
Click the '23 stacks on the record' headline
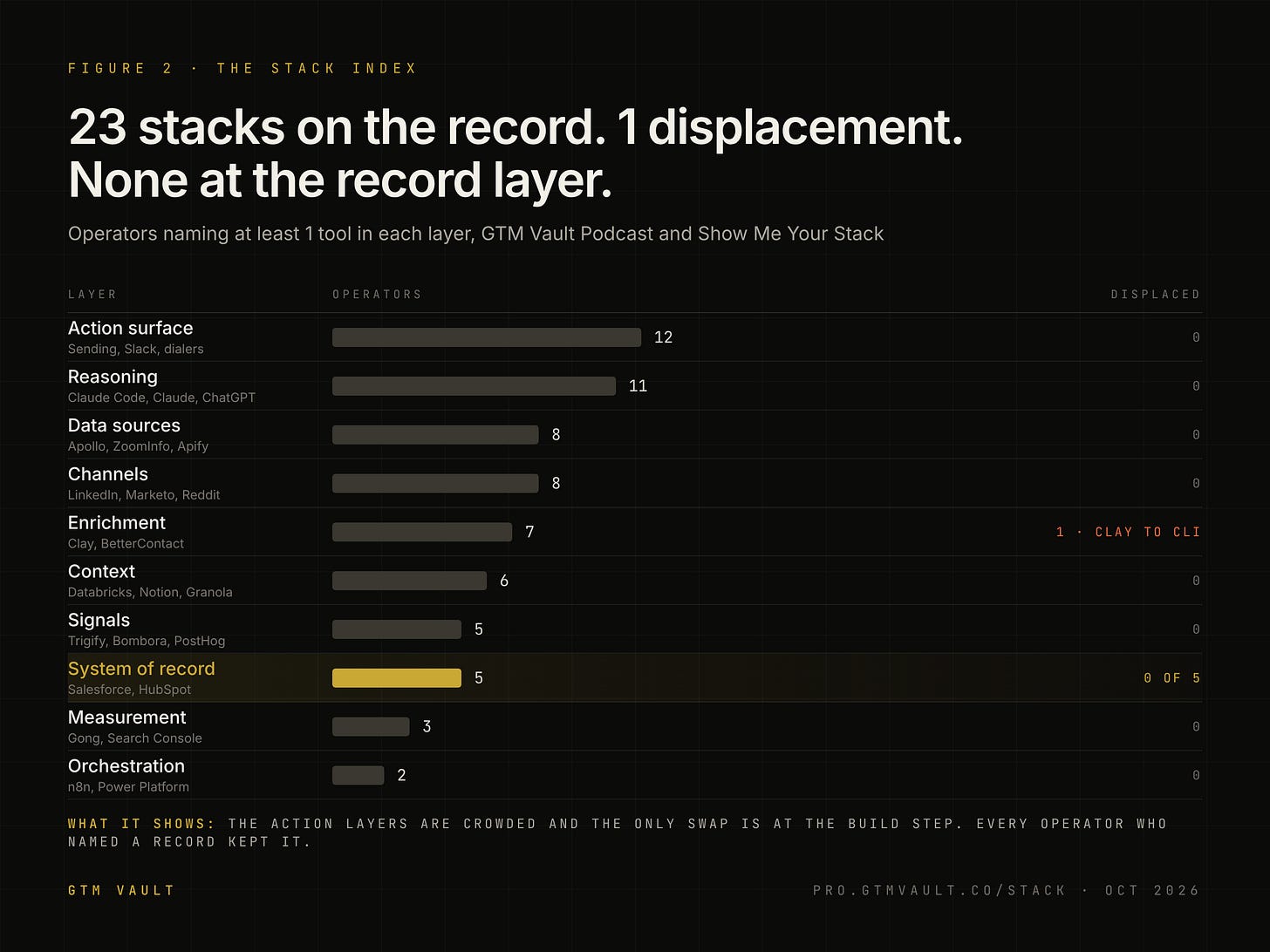337,127
